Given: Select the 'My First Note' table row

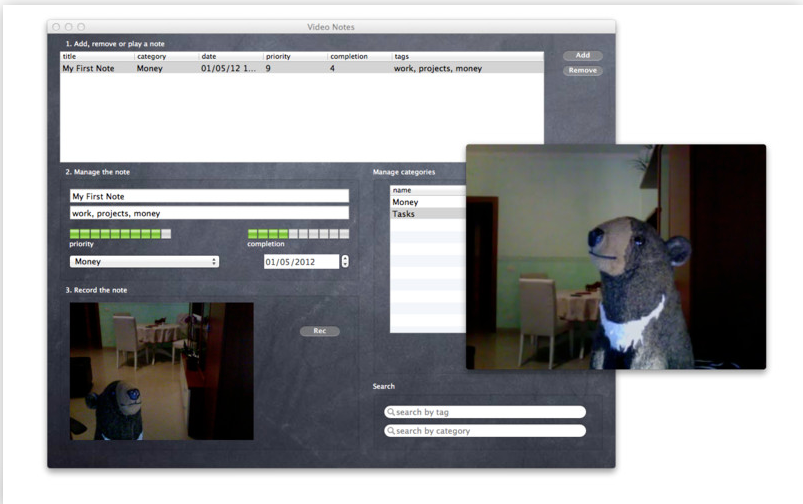Looking at the screenshot, I should point(302,68).
